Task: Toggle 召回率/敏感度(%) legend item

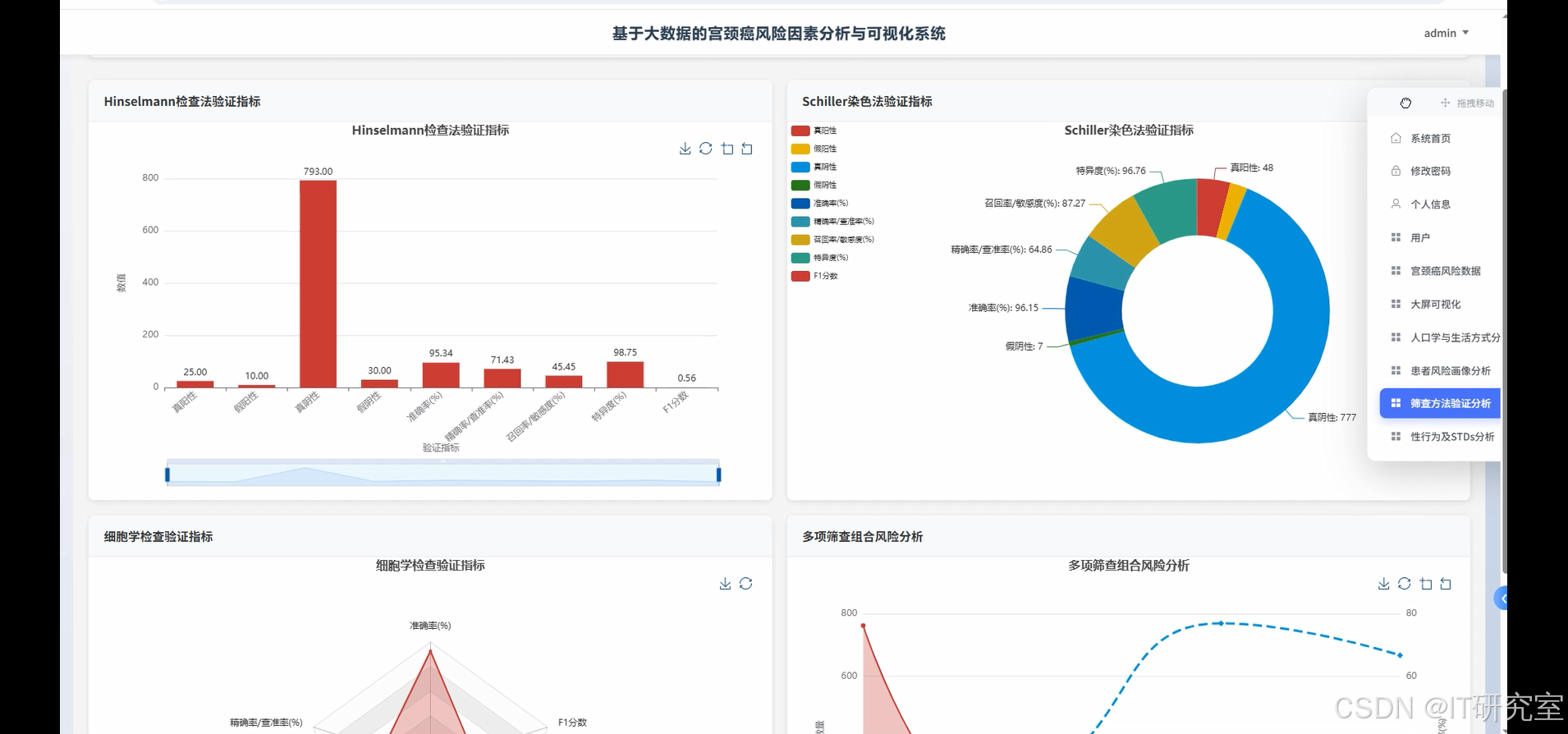Action: (832, 239)
